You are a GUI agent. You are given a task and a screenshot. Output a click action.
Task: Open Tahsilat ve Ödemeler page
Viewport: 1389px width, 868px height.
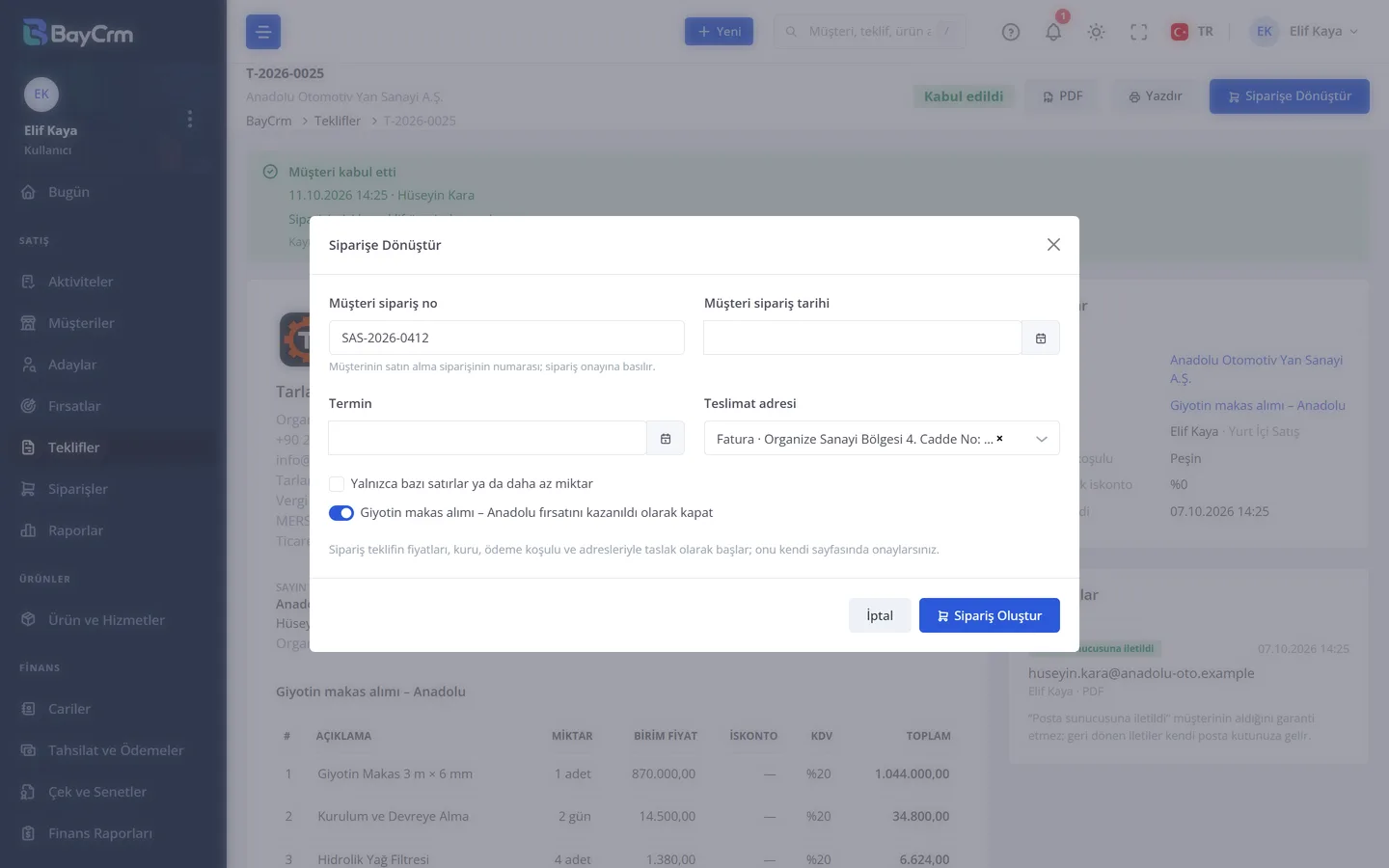pyautogui.click(x=113, y=750)
